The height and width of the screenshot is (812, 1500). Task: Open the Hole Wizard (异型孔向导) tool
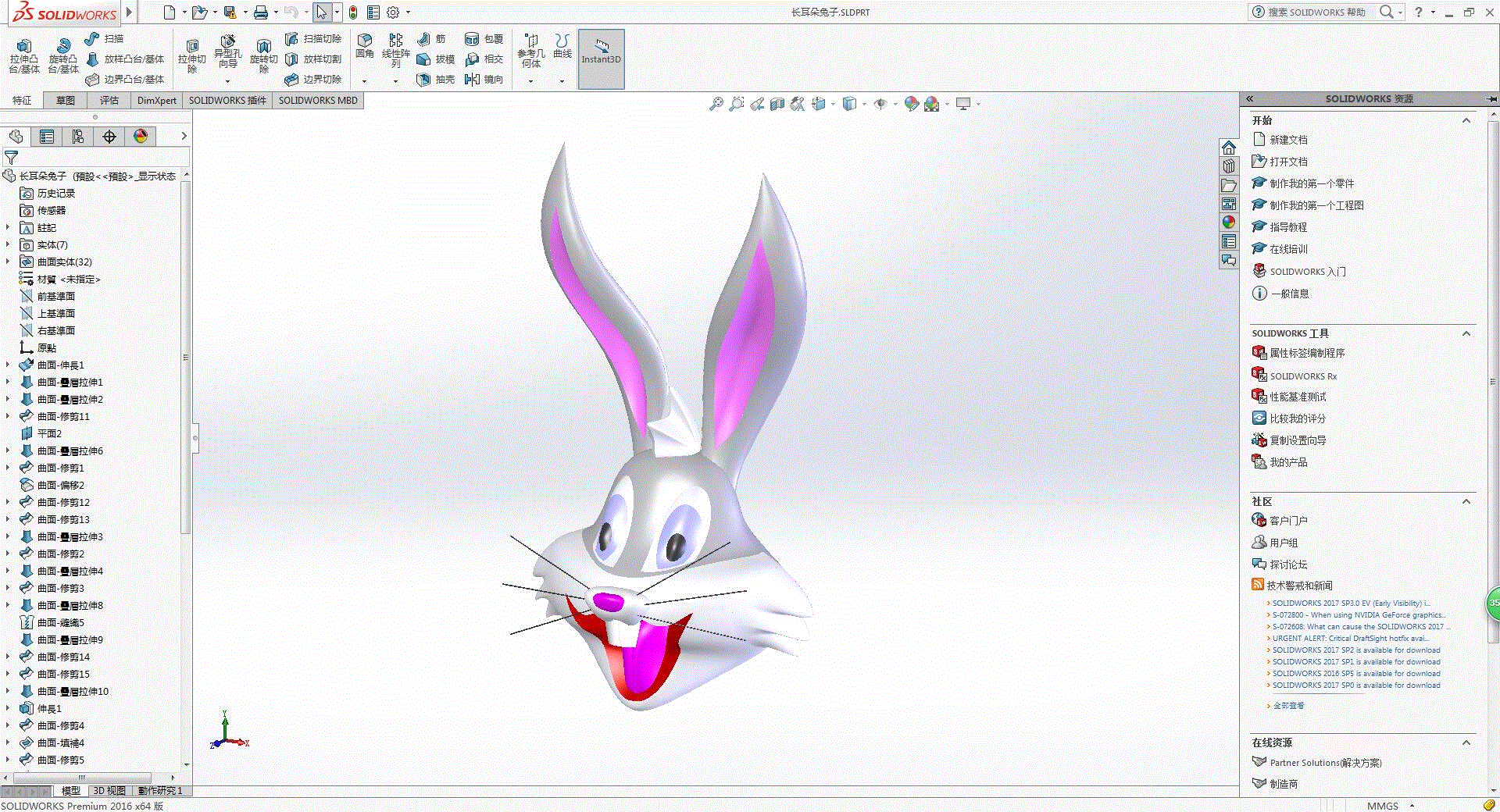(x=228, y=52)
